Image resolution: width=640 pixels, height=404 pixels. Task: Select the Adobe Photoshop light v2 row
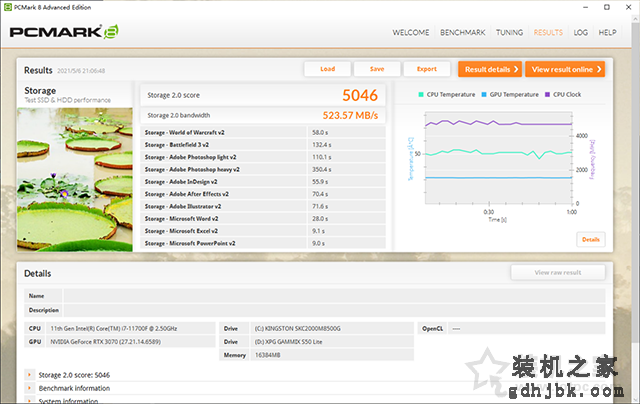tap(263, 157)
